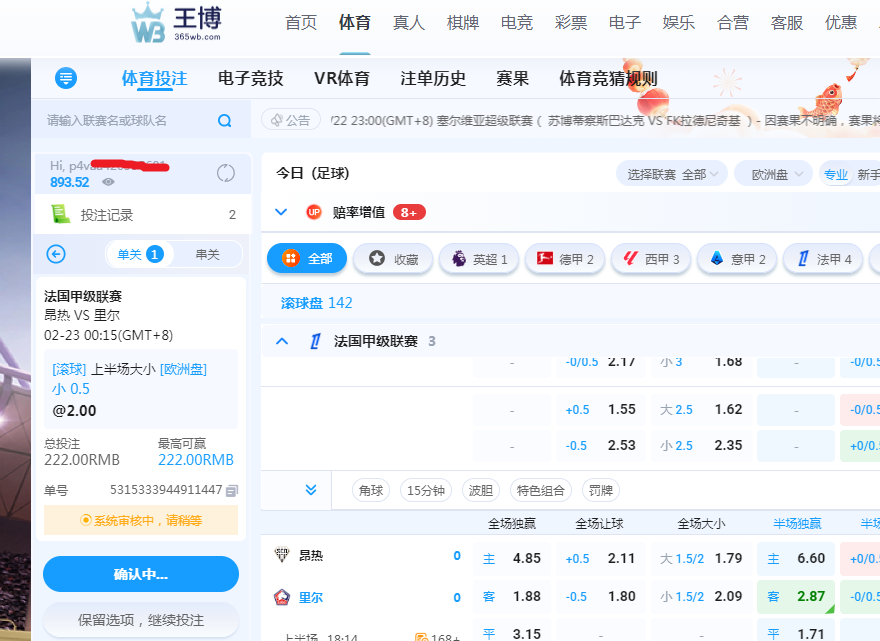Open the 收藏 star favorites filter
The height and width of the screenshot is (641, 880).
pyautogui.click(x=393, y=258)
